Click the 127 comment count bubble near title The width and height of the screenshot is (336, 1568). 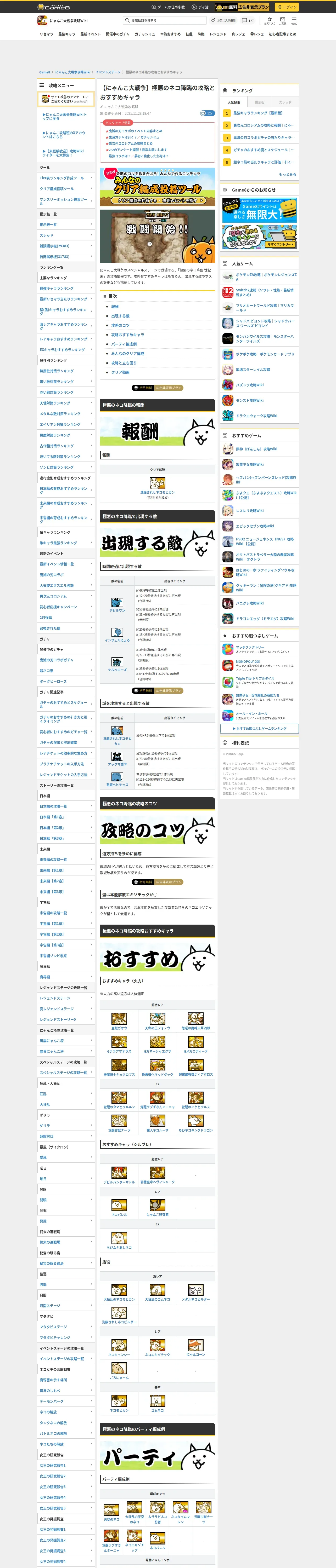tap(207, 113)
